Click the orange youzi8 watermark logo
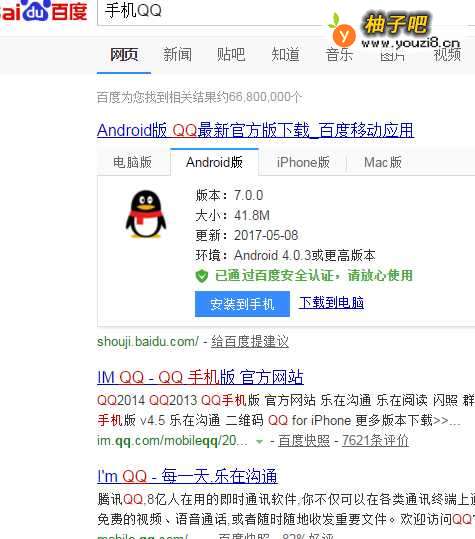 click(342, 32)
